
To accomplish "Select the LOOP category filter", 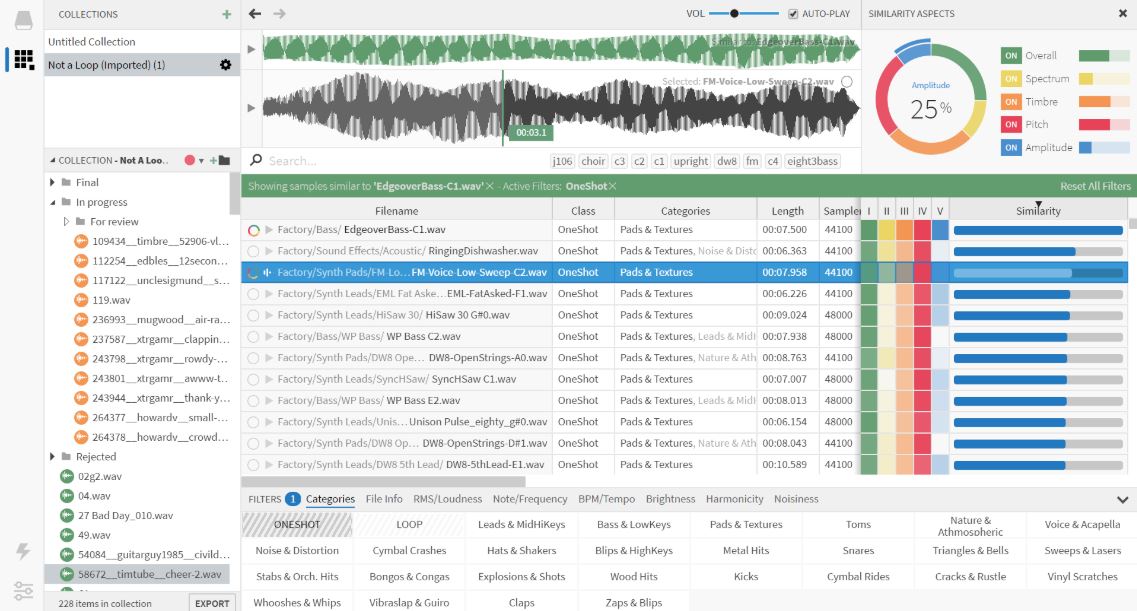I will click(x=409, y=524).
